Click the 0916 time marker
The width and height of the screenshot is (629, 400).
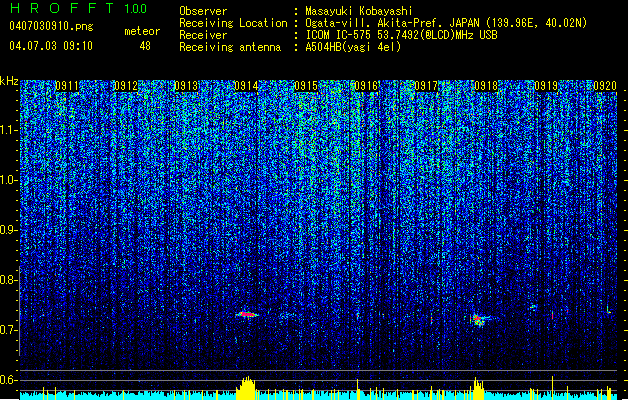[366, 86]
